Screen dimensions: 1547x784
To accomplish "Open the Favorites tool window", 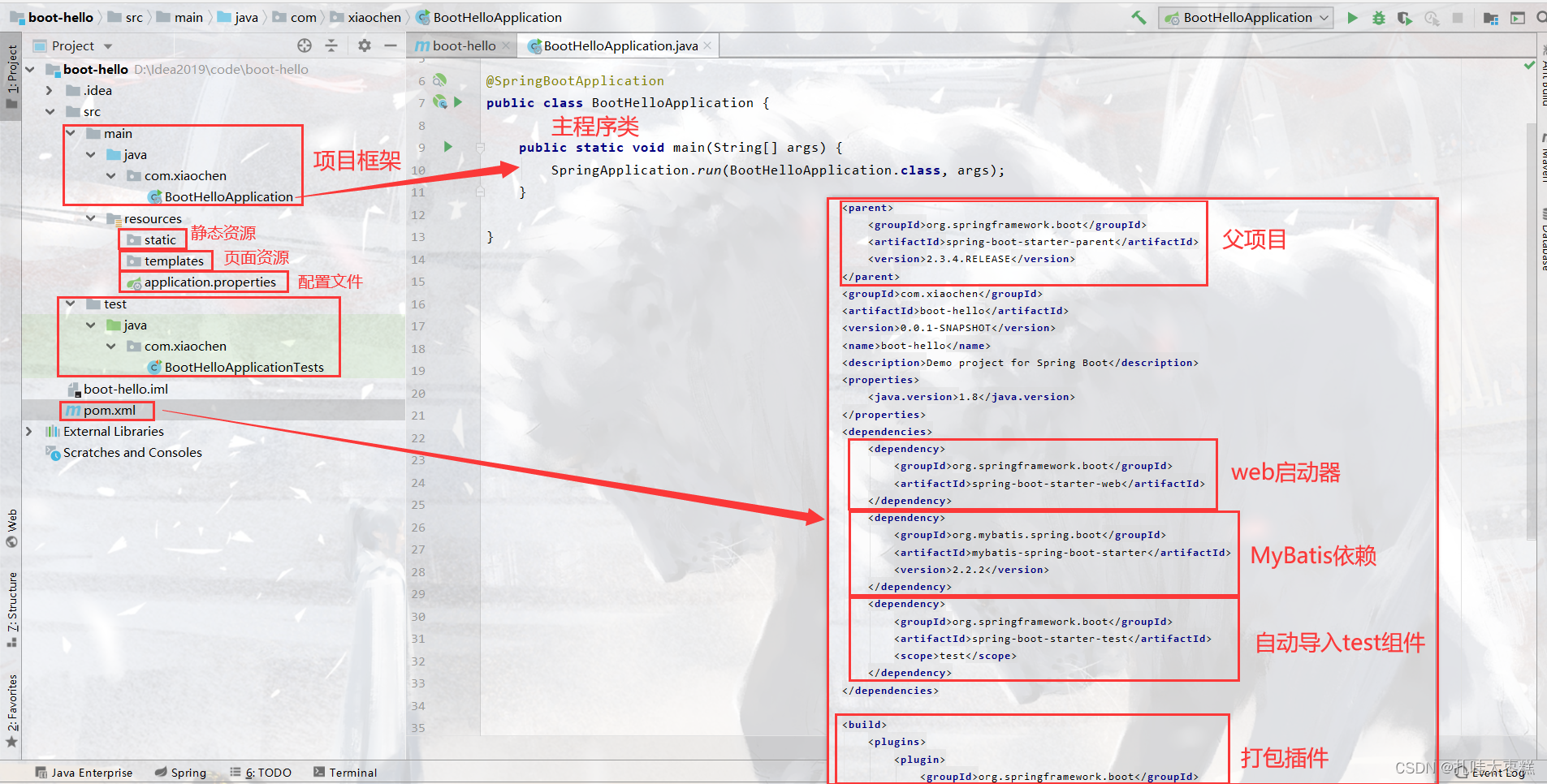I will pos(12,711).
